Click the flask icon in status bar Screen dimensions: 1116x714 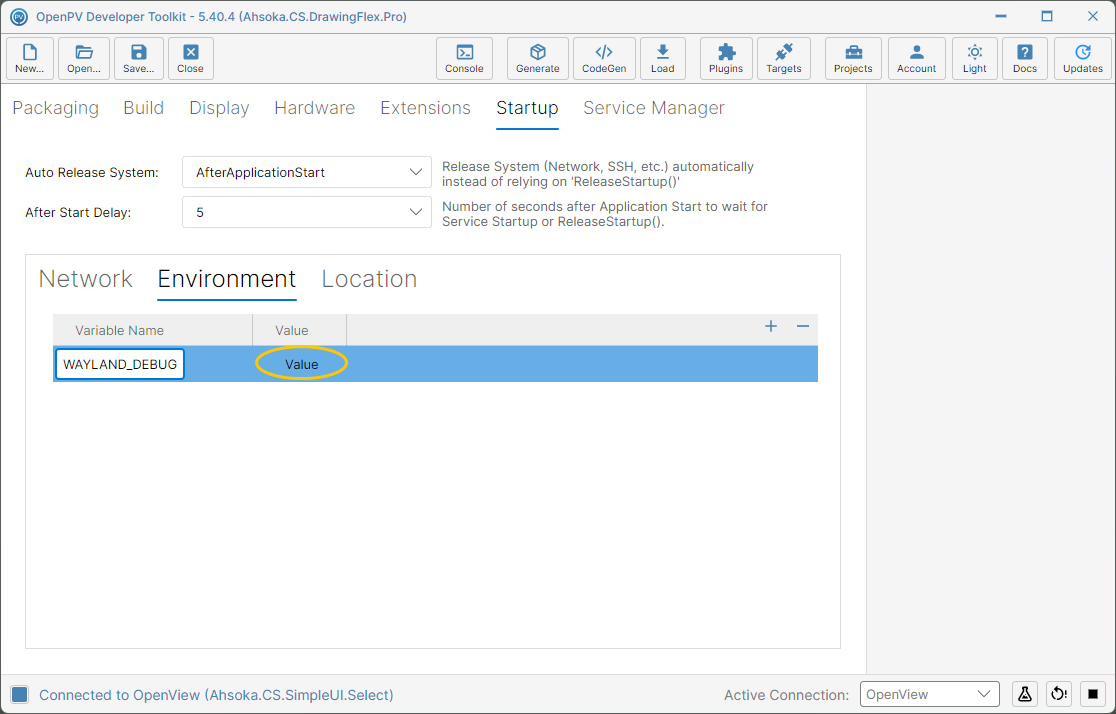tap(1025, 694)
